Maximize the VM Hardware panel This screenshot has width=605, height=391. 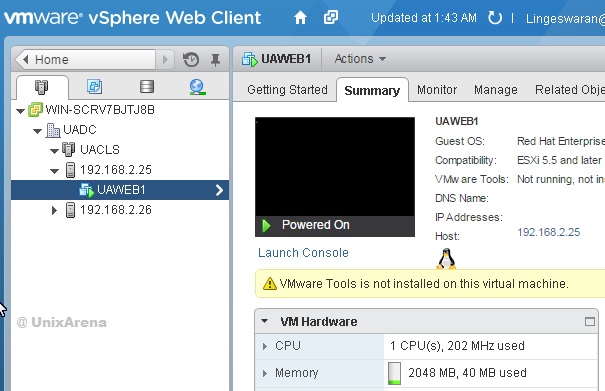[590, 322]
